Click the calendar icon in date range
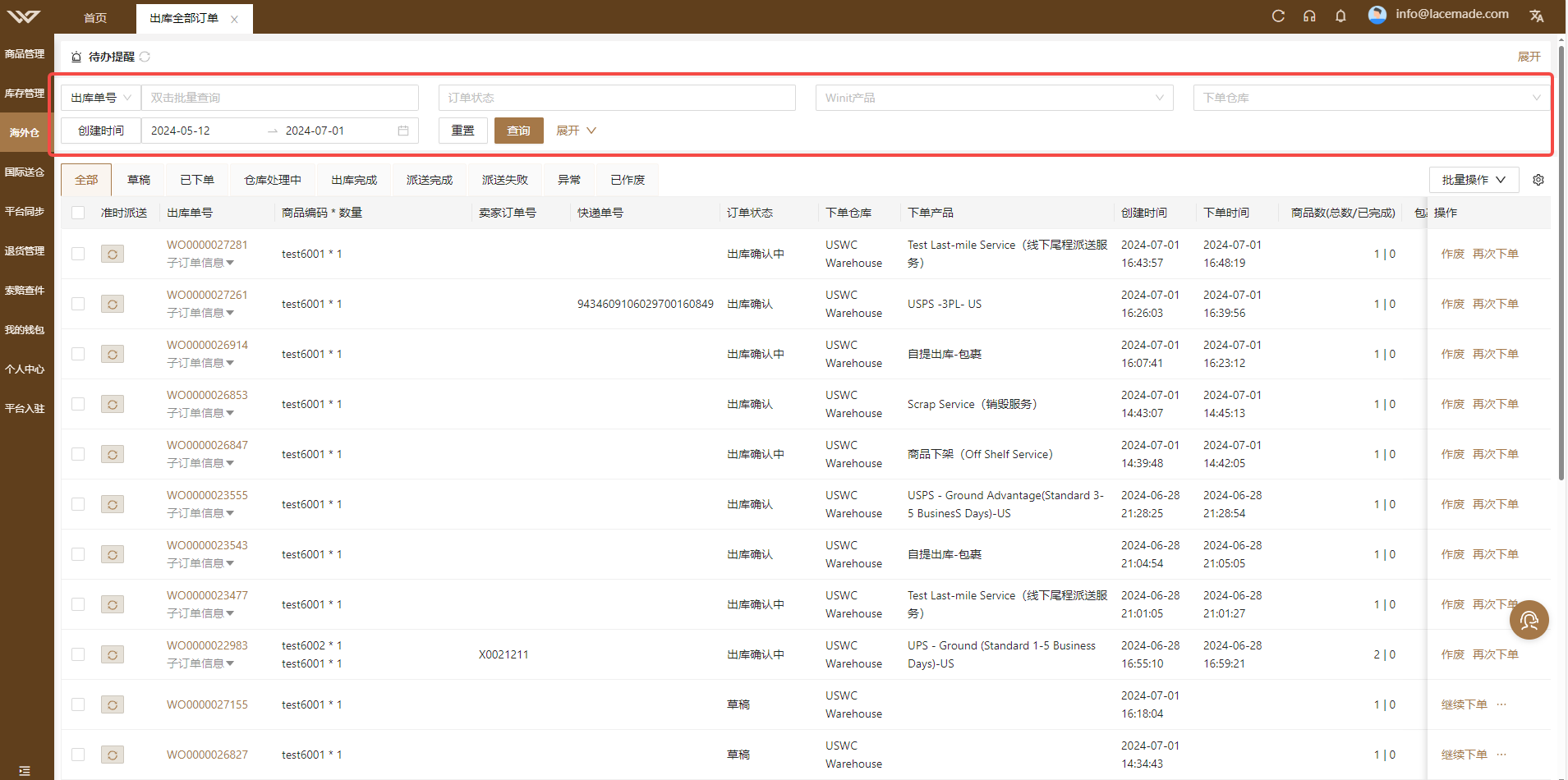This screenshot has width=1568, height=780. (403, 131)
